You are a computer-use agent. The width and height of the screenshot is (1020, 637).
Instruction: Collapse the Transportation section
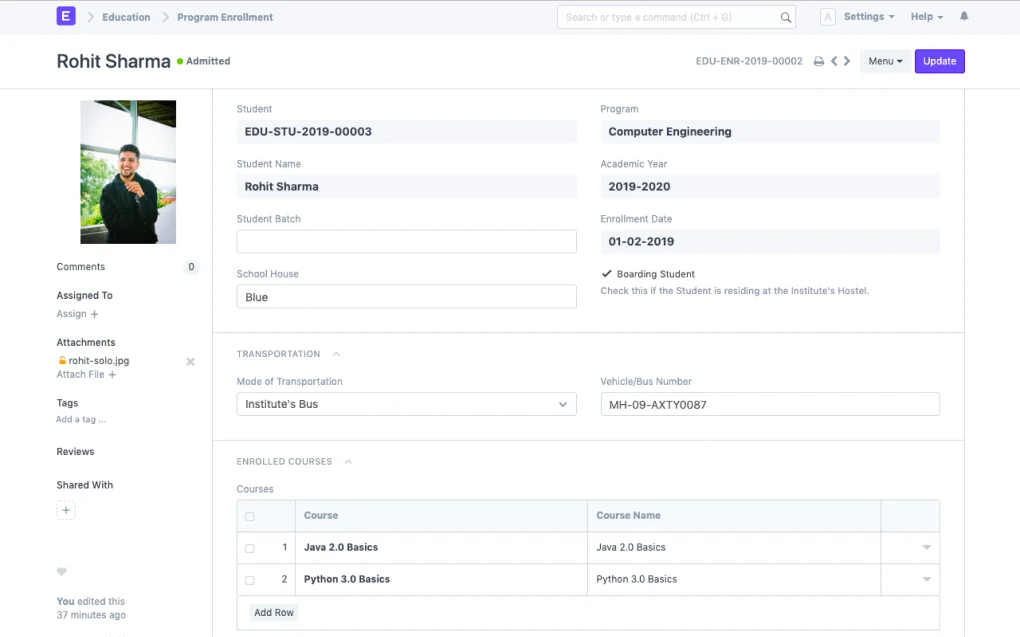tap(335, 353)
